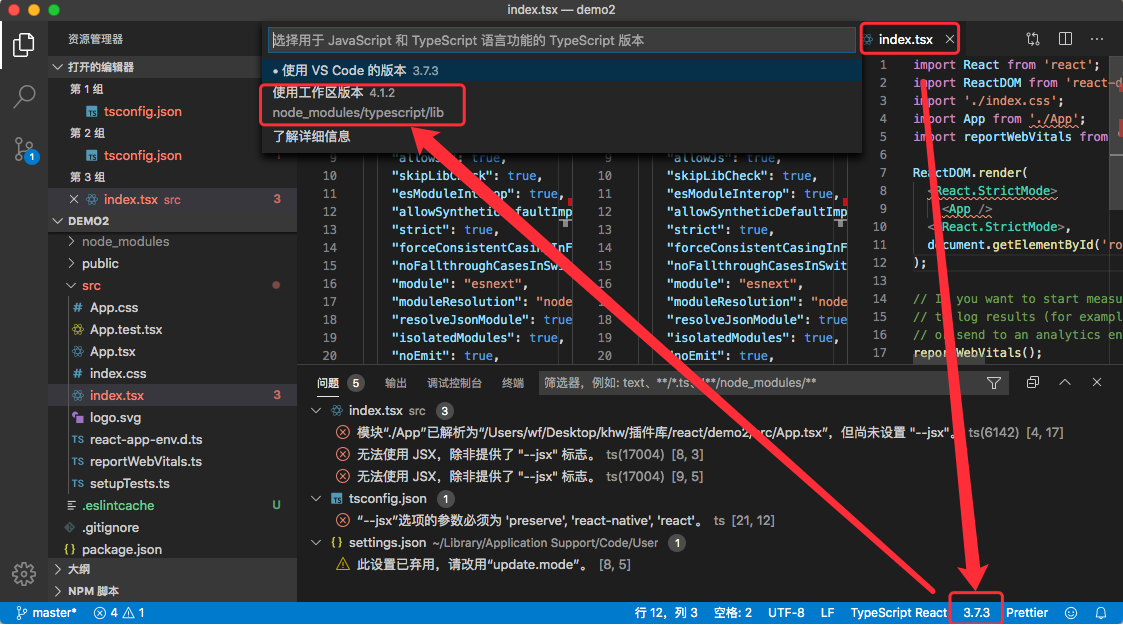This screenshot has width=1123, height=625.
Task: Maximize the panel with the up chevron
Action: [x=1065, y=382]
